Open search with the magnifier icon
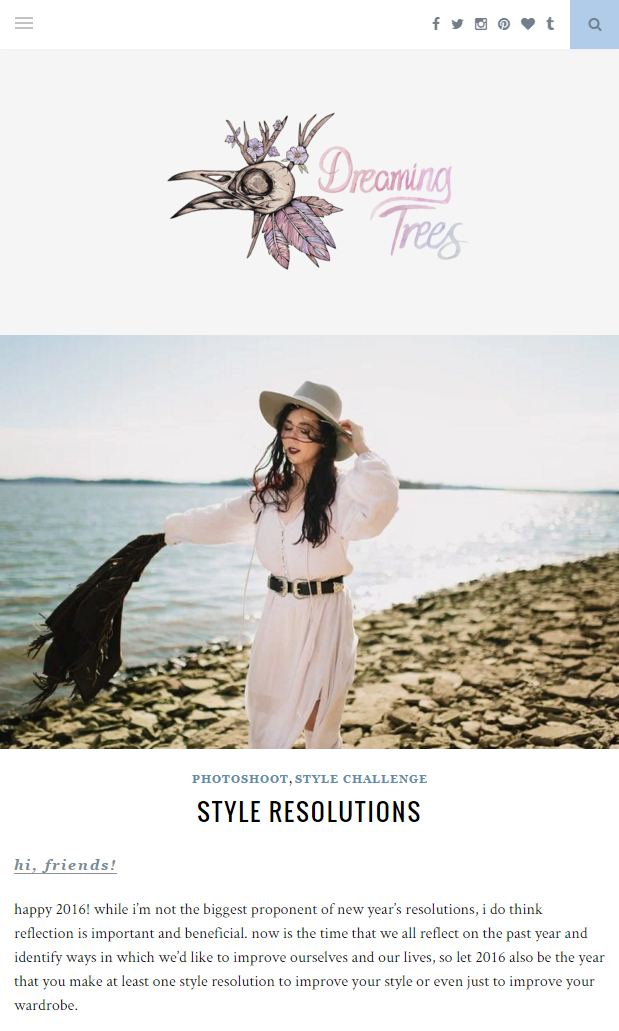 click(595, 24)
